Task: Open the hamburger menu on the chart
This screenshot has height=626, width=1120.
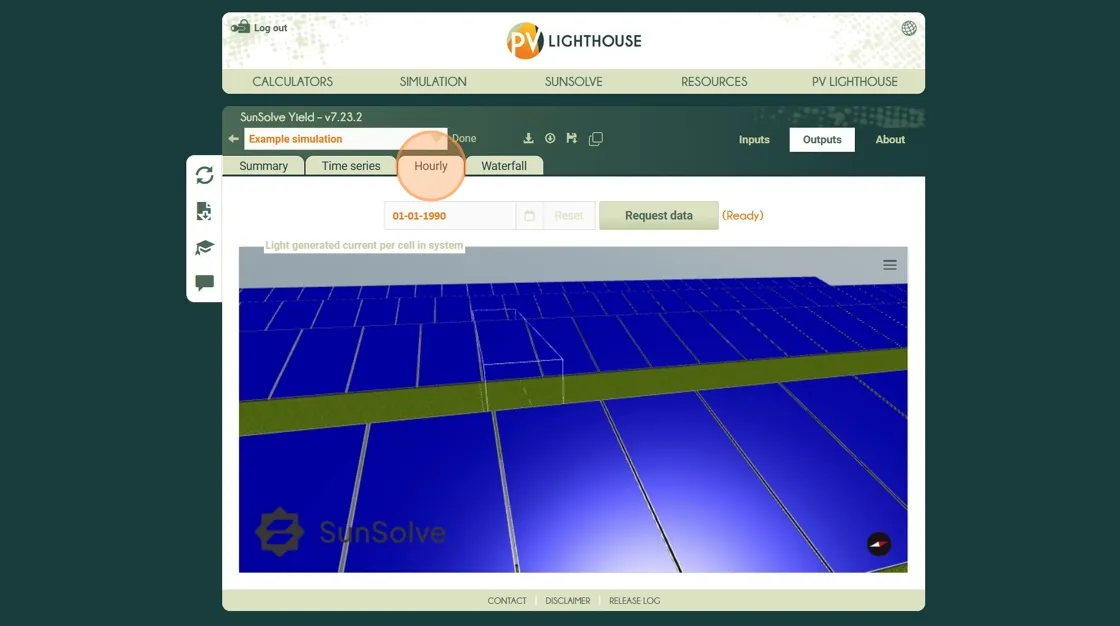Action: 890,265
